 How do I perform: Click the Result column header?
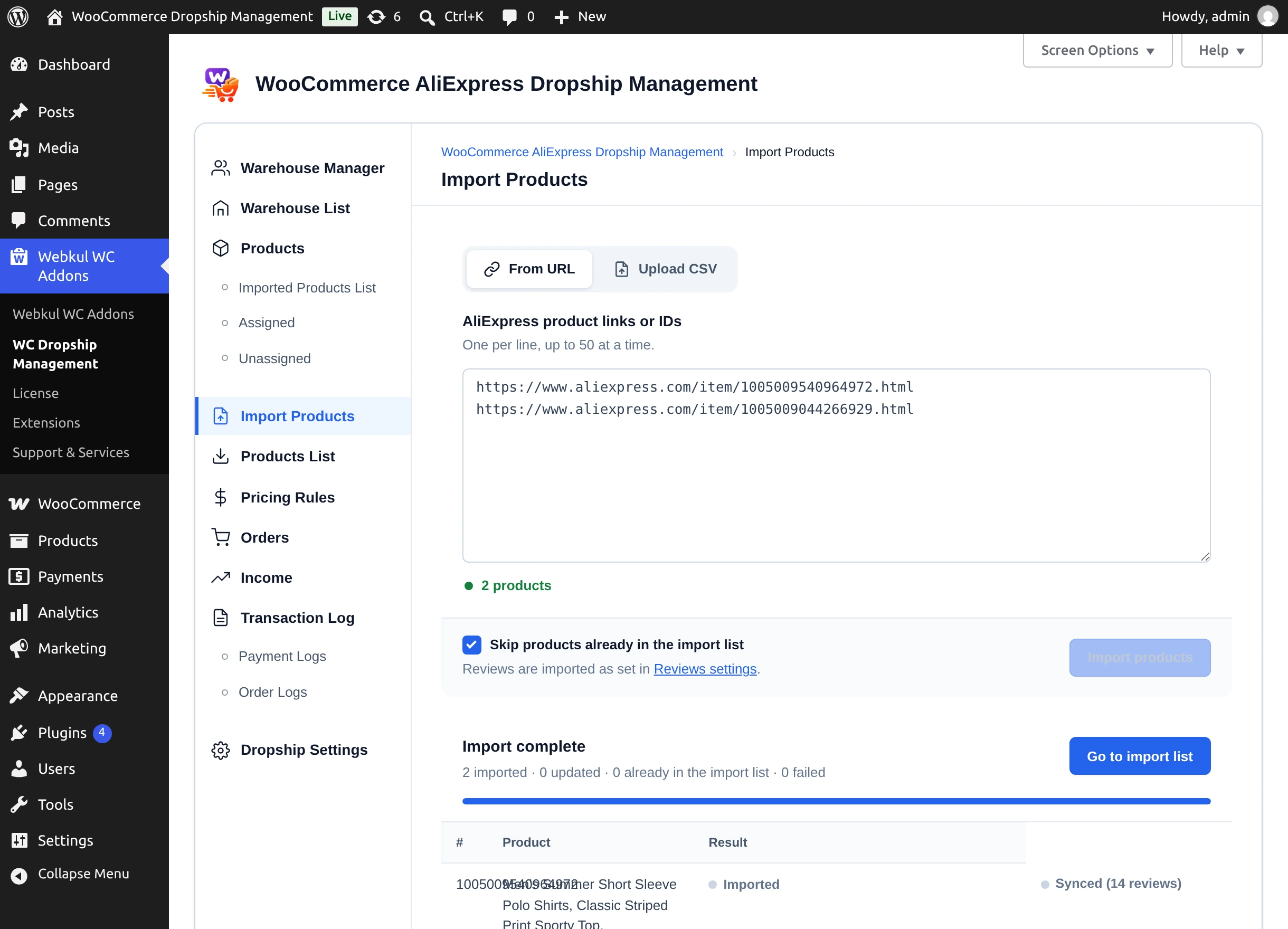(x=727, y=842)
